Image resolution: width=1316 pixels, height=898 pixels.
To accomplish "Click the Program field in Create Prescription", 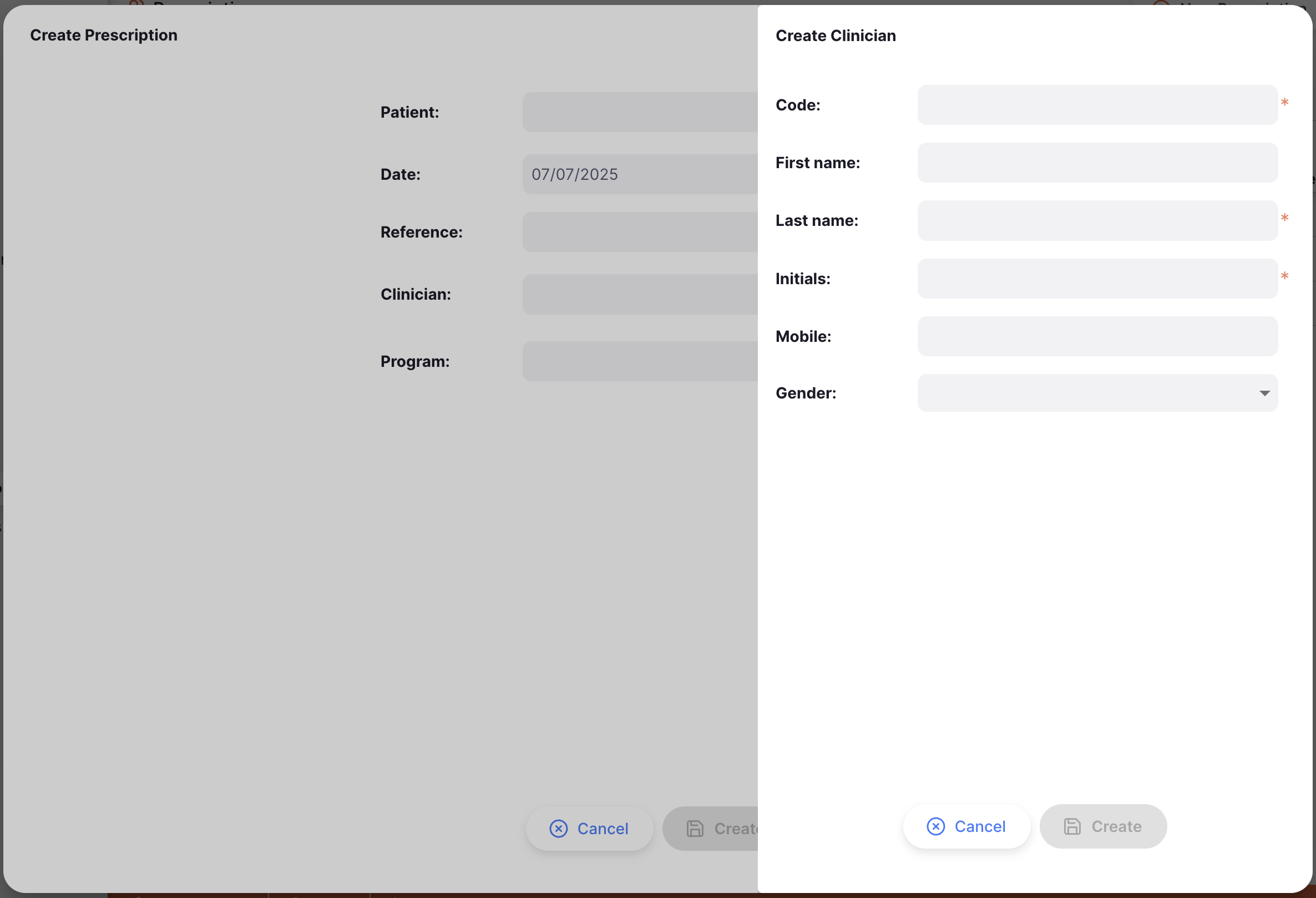I will [x=640, y=361].
